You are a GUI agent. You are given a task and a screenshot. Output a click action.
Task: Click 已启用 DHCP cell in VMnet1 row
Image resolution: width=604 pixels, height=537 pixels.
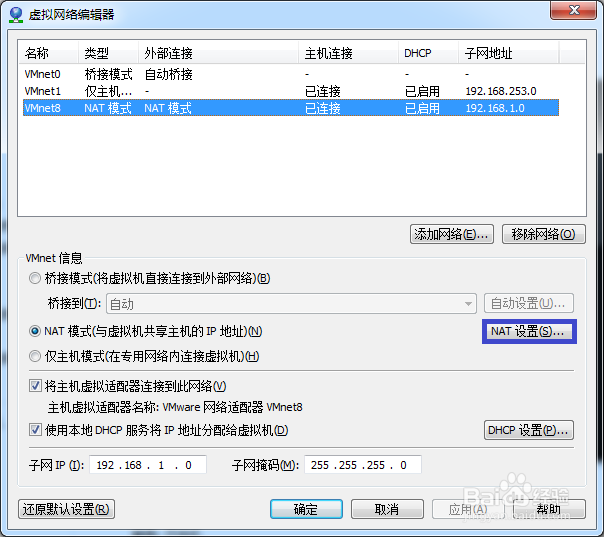pyautogui.click(x=422, y=91)
